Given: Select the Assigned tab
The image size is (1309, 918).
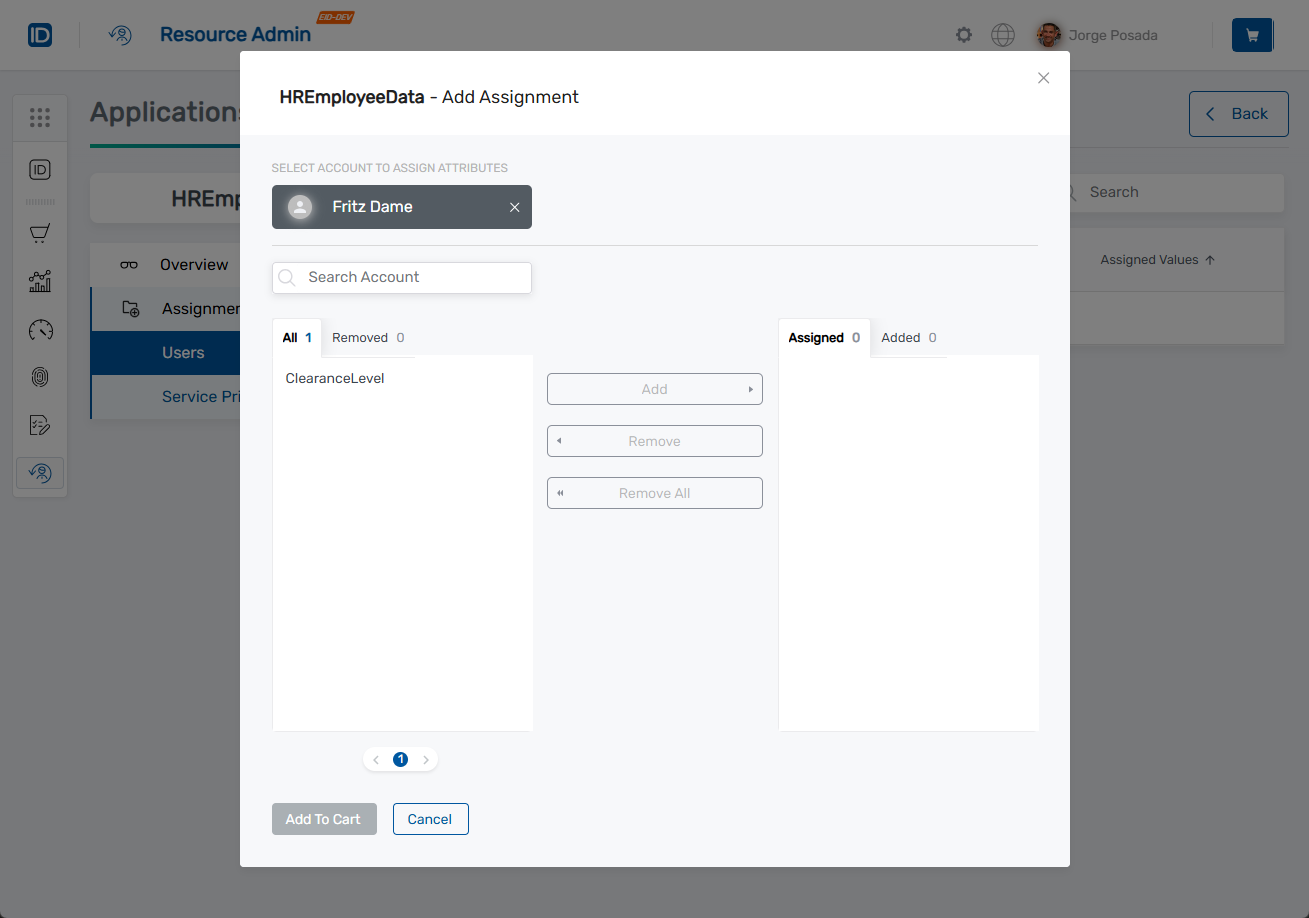Looking at the screenshot, I should pos(815,337).
